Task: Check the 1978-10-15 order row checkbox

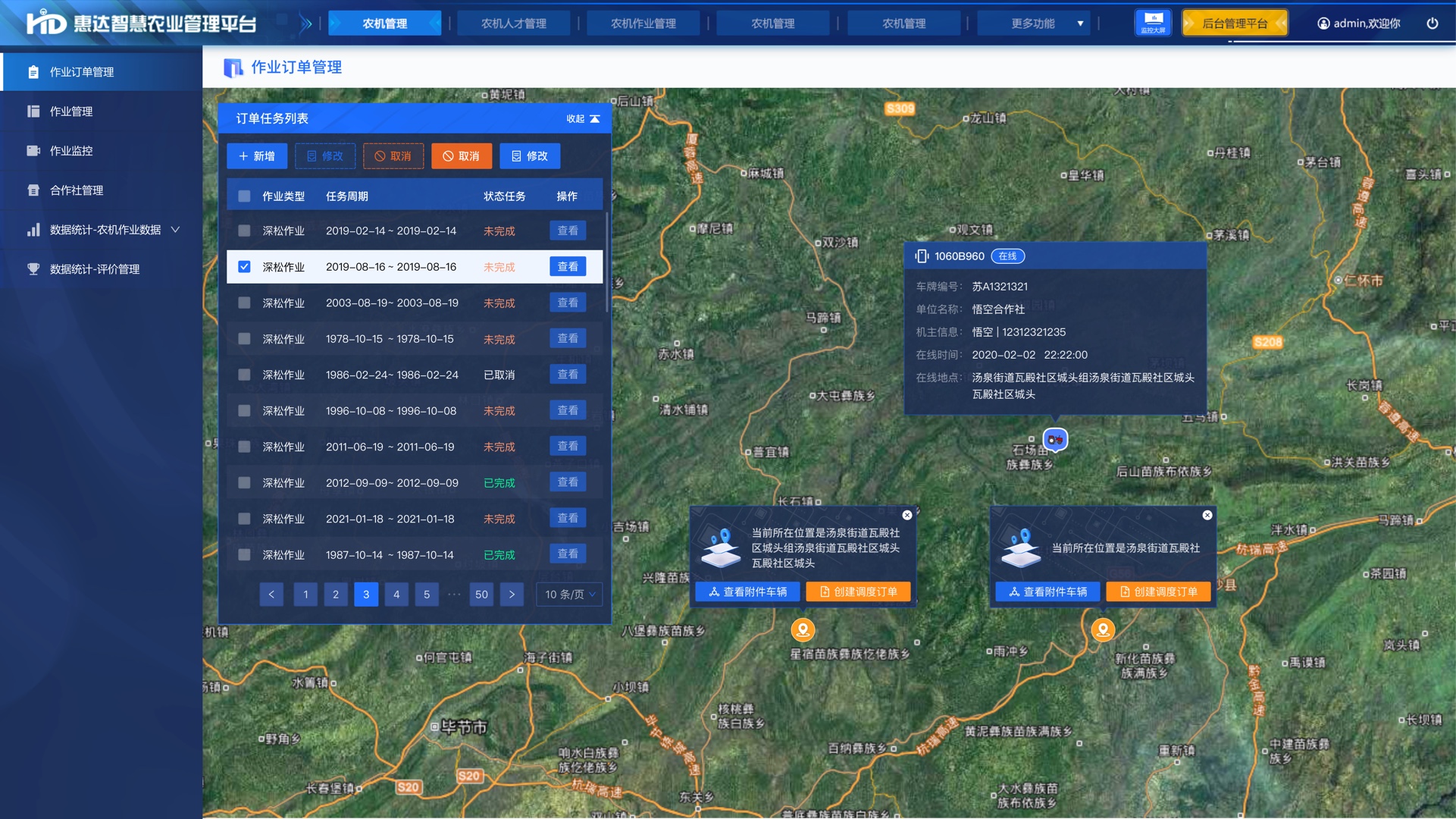Action: point(244,339)
